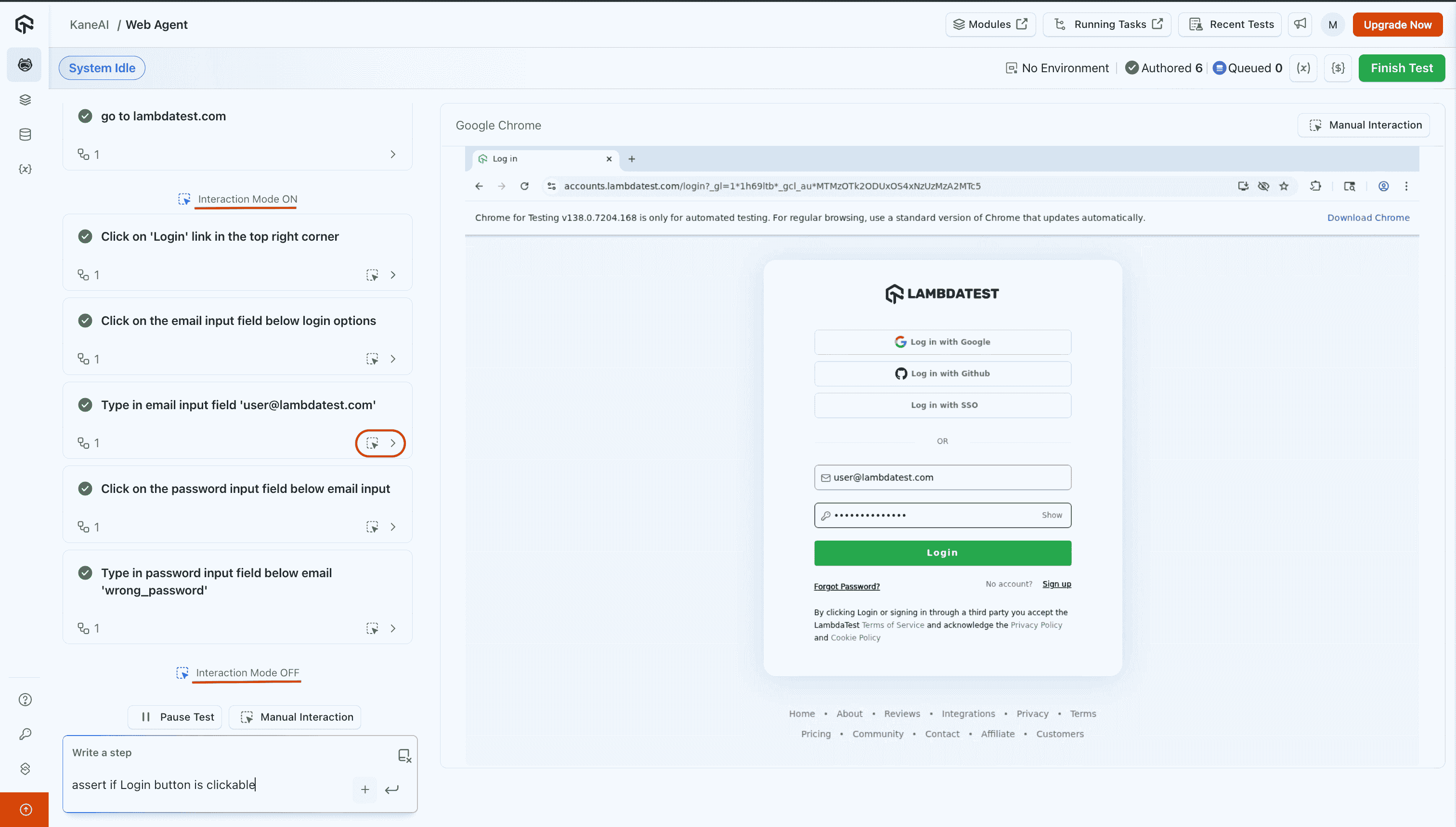Open the Chrome profile icon

(x=1384, y=186)
